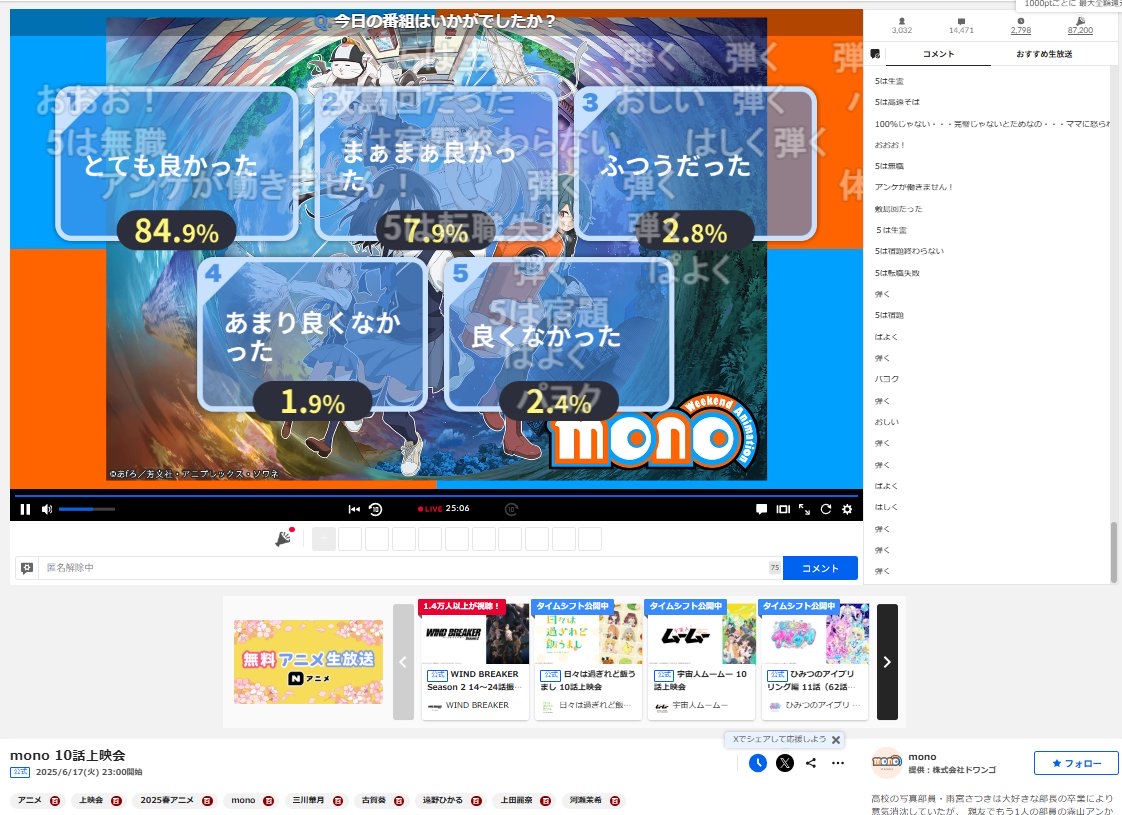This screenshot has width=1122, height=815.
Task: Click the party popper emotion icon
Action: (283, 538)
